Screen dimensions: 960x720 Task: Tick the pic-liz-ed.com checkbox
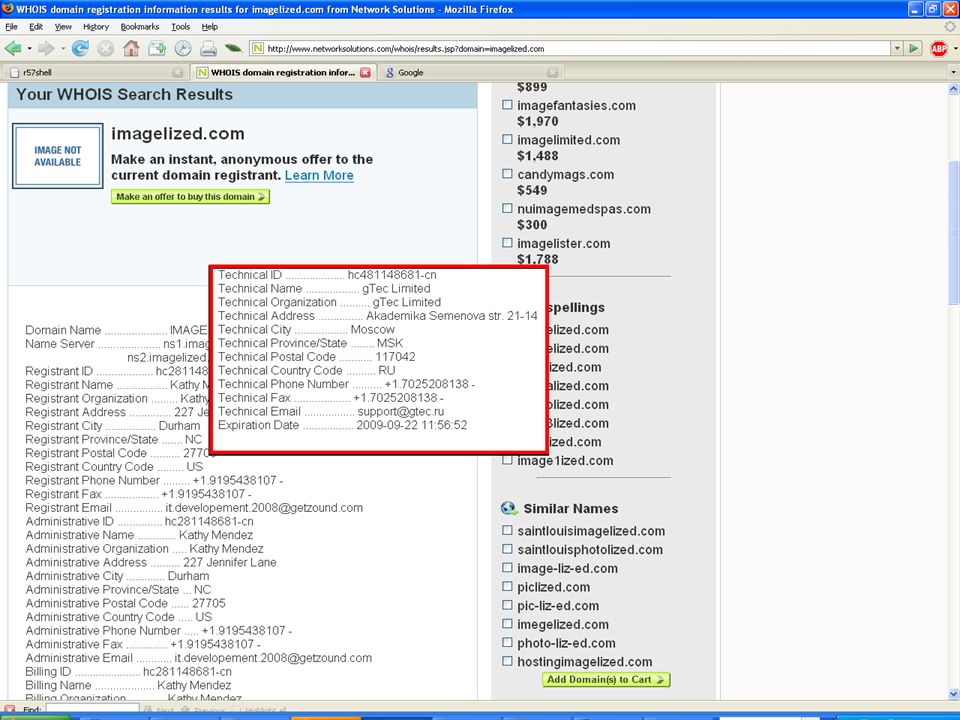(x=507, y=605)
